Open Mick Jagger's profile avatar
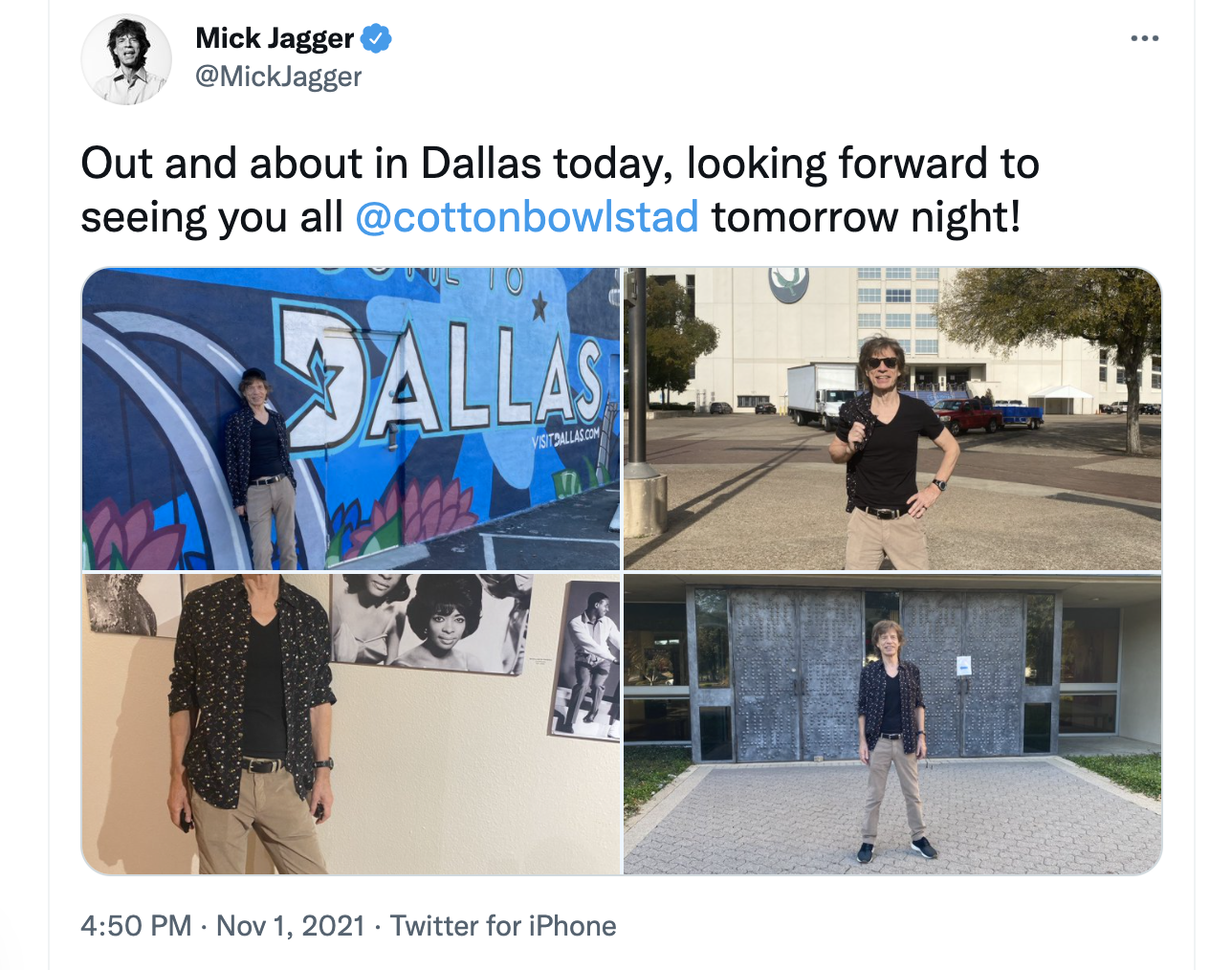Screen dimensions: 1232x970 [126, 58]
